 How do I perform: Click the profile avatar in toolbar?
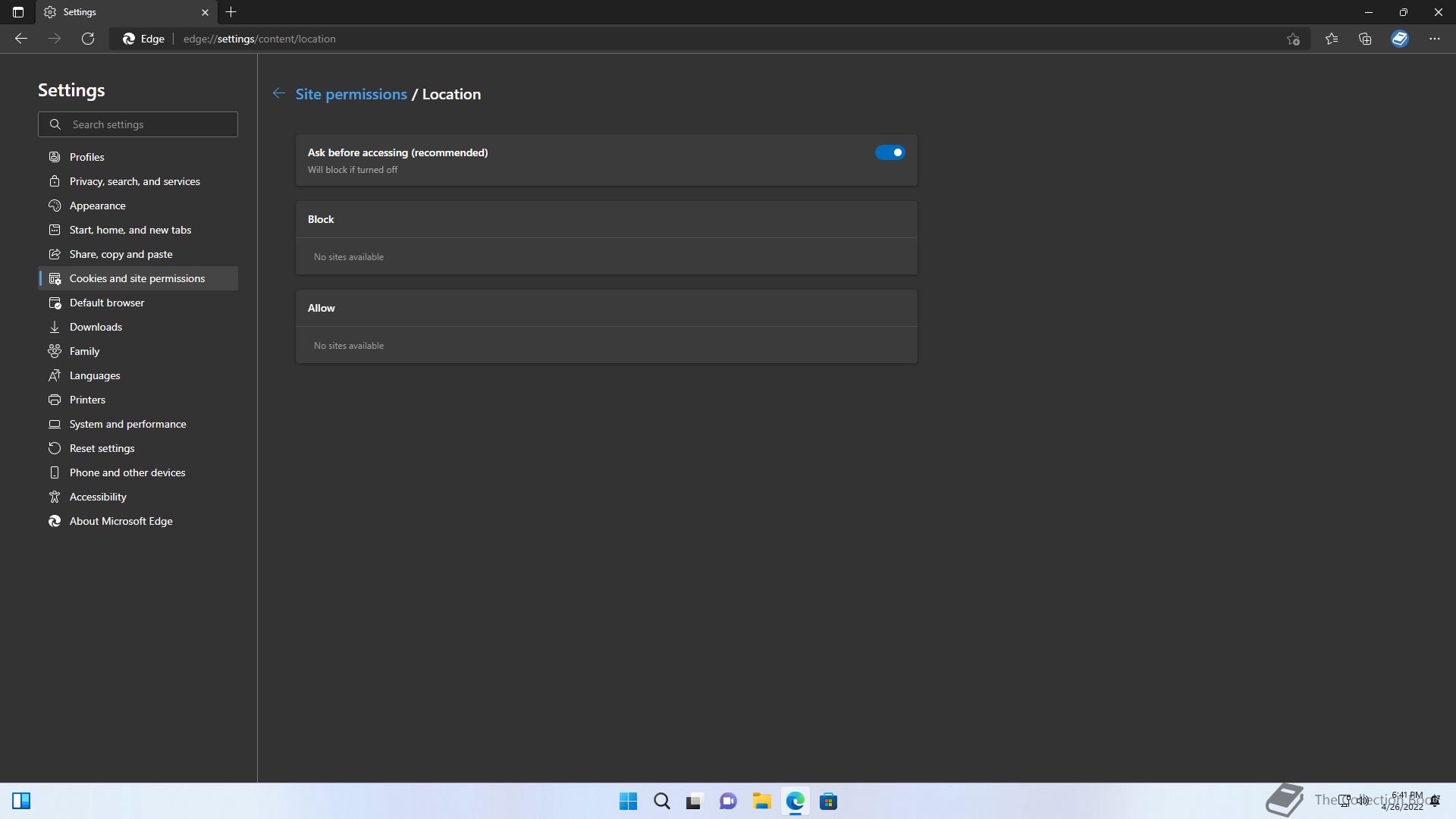pos(1399,39)
